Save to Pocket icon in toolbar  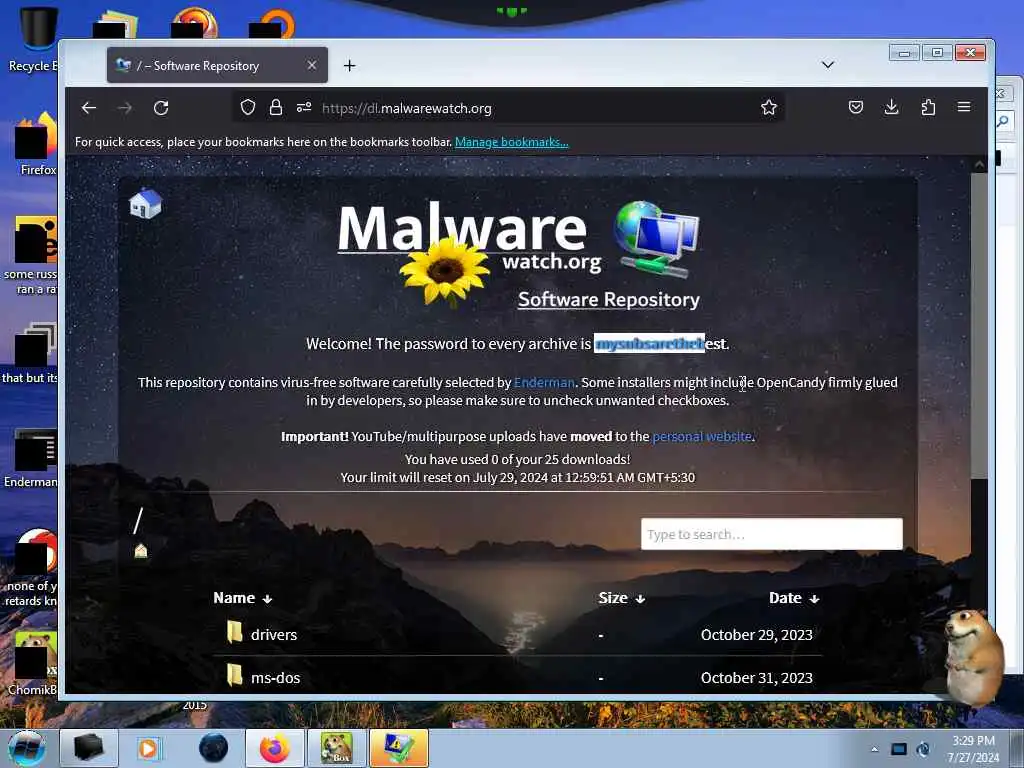856,108
